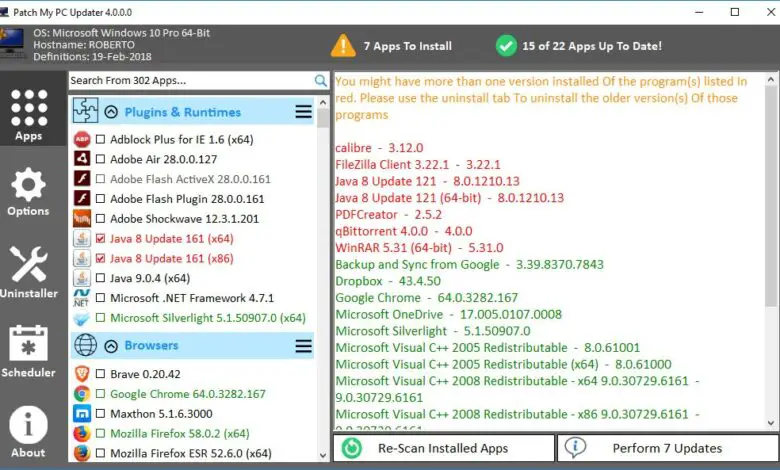Click the Plugins & Runtimes puzzle icon
The height and width of the screenshot is (470, 780).
pyautogui.click(x=85, y=110)
